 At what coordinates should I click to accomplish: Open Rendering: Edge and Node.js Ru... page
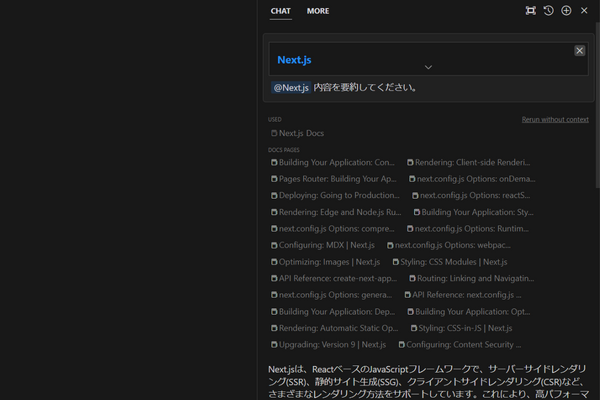[x=336, y=212]
